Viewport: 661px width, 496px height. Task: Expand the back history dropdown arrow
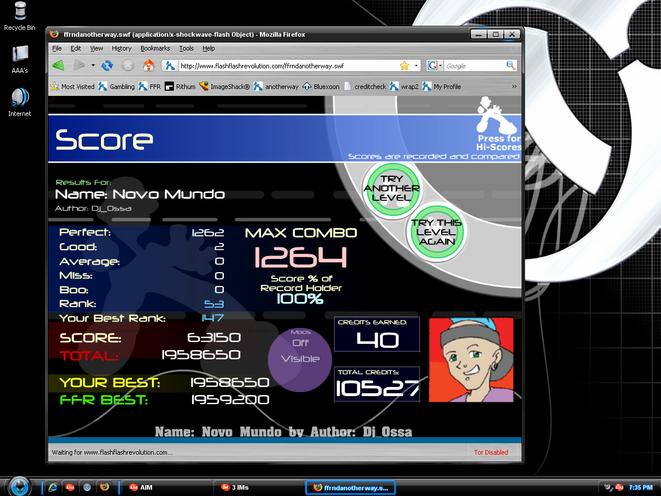93,66
